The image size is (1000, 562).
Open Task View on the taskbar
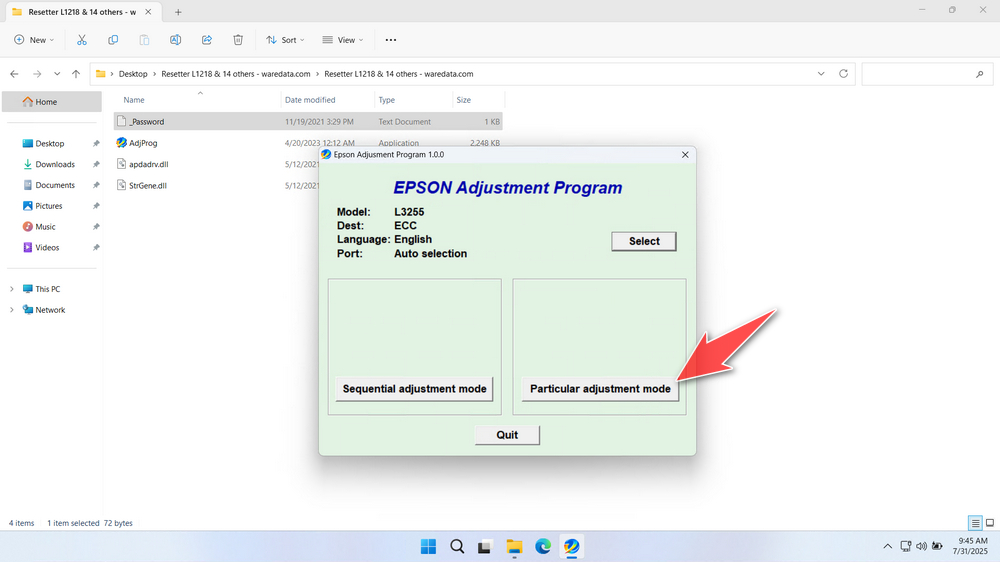(485, 547)
